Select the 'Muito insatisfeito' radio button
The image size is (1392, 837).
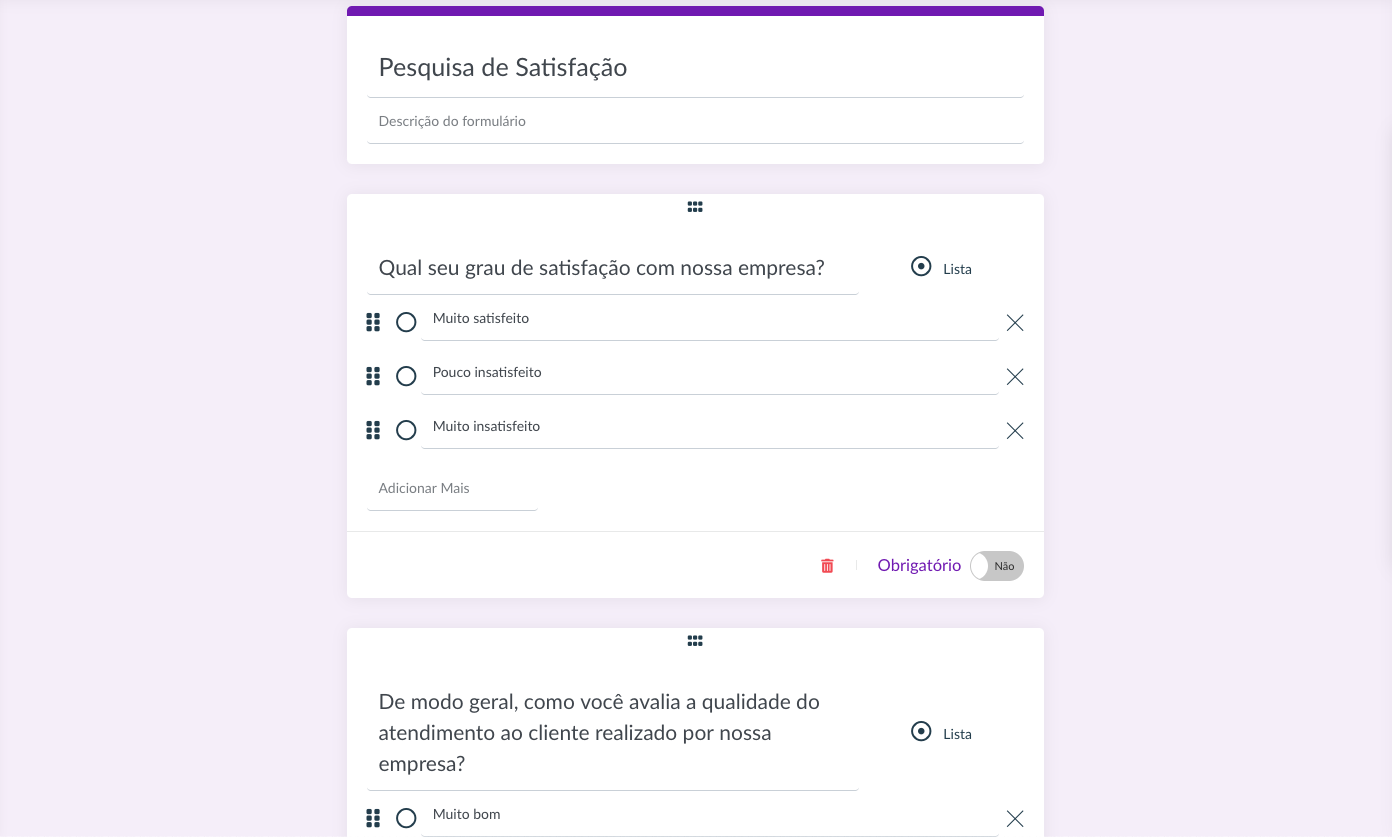point(406,430)
